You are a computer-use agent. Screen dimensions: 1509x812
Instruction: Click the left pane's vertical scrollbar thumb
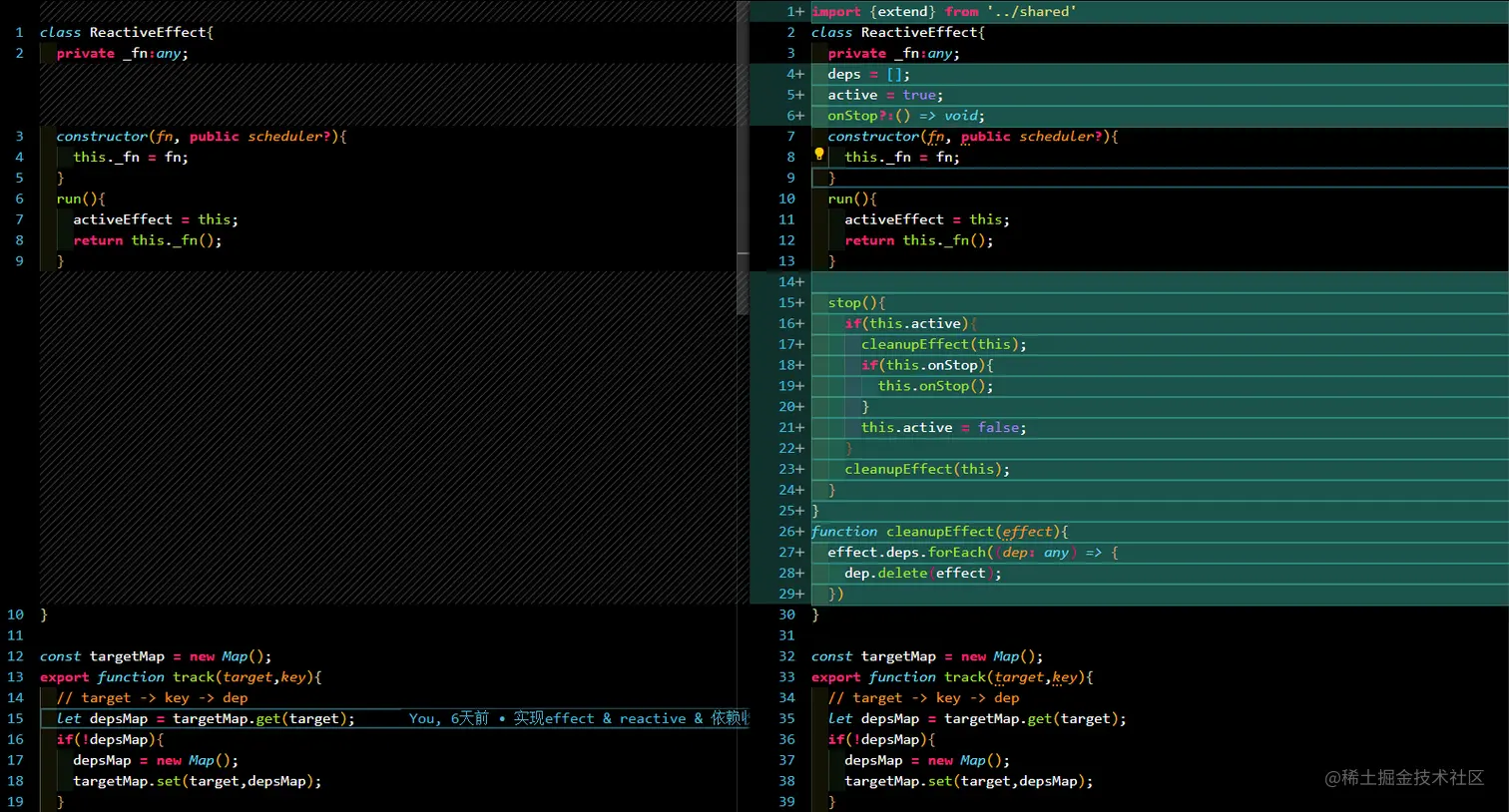click(x=743, y=158)
